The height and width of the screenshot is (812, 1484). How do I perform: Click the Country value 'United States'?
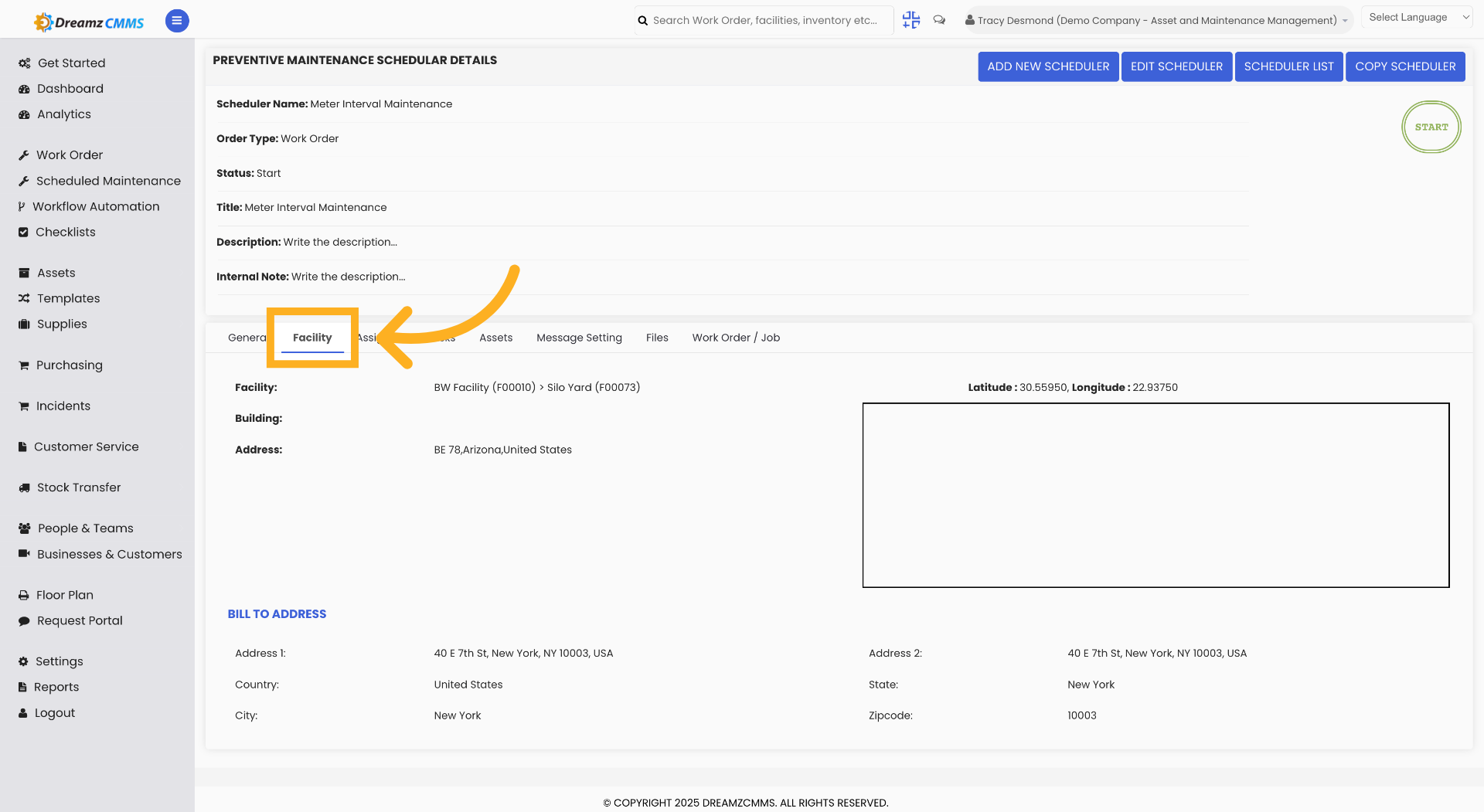pos(468,685)
